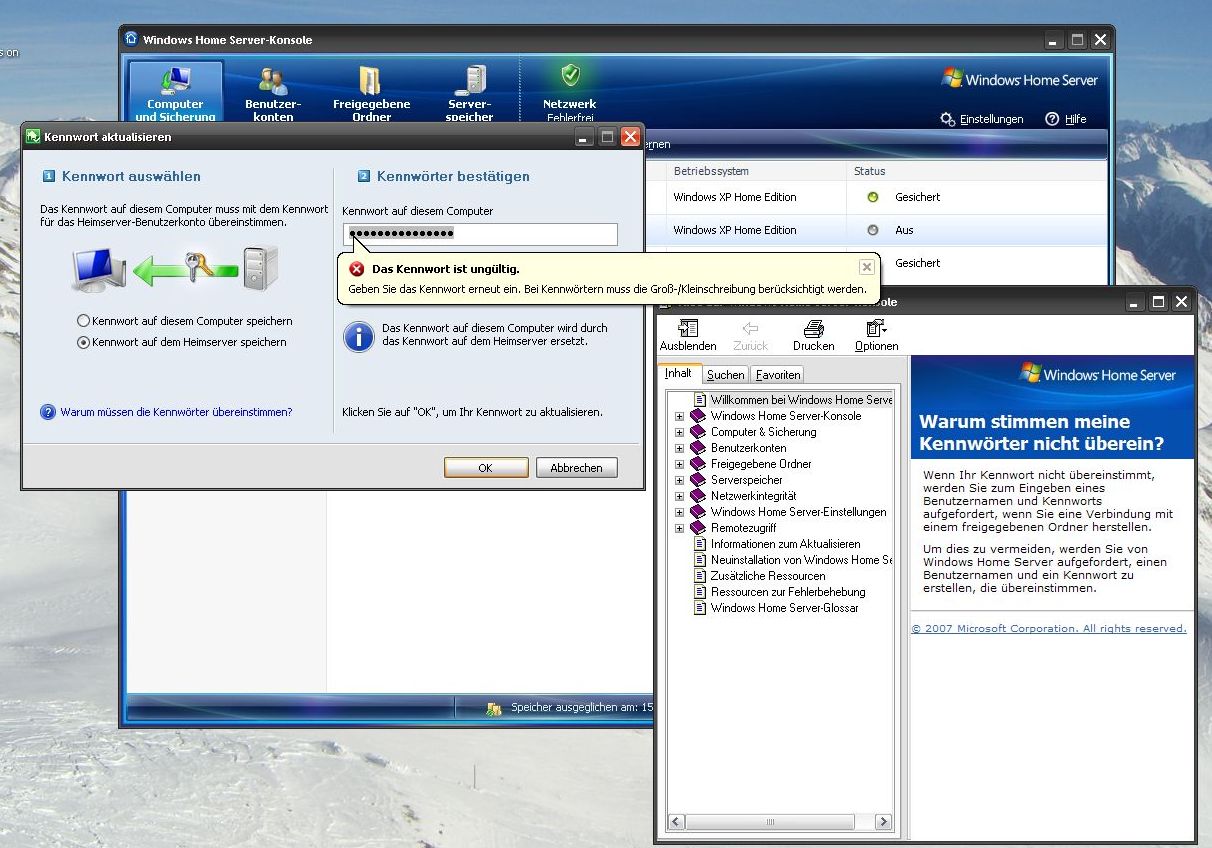Click Speicher ausgeglichen status bar text
This screenshot has width=1212, height=848.
tap(582, 708)
